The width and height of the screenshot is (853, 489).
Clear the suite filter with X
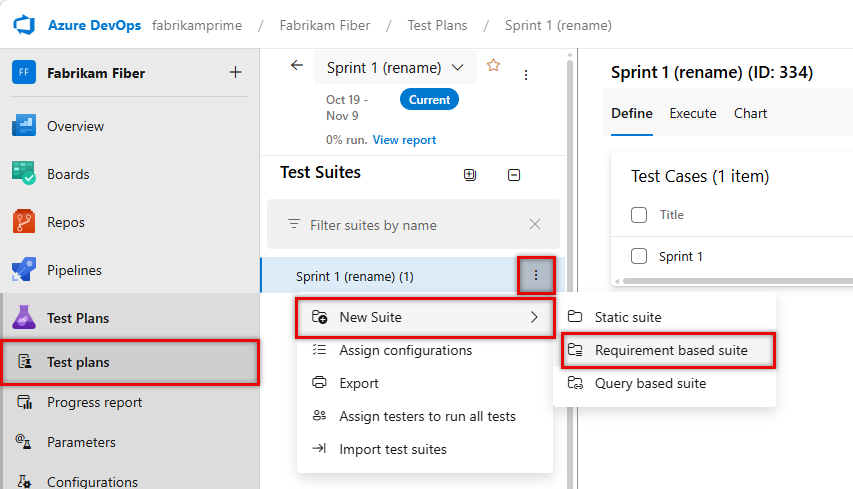tap(535, 224)
